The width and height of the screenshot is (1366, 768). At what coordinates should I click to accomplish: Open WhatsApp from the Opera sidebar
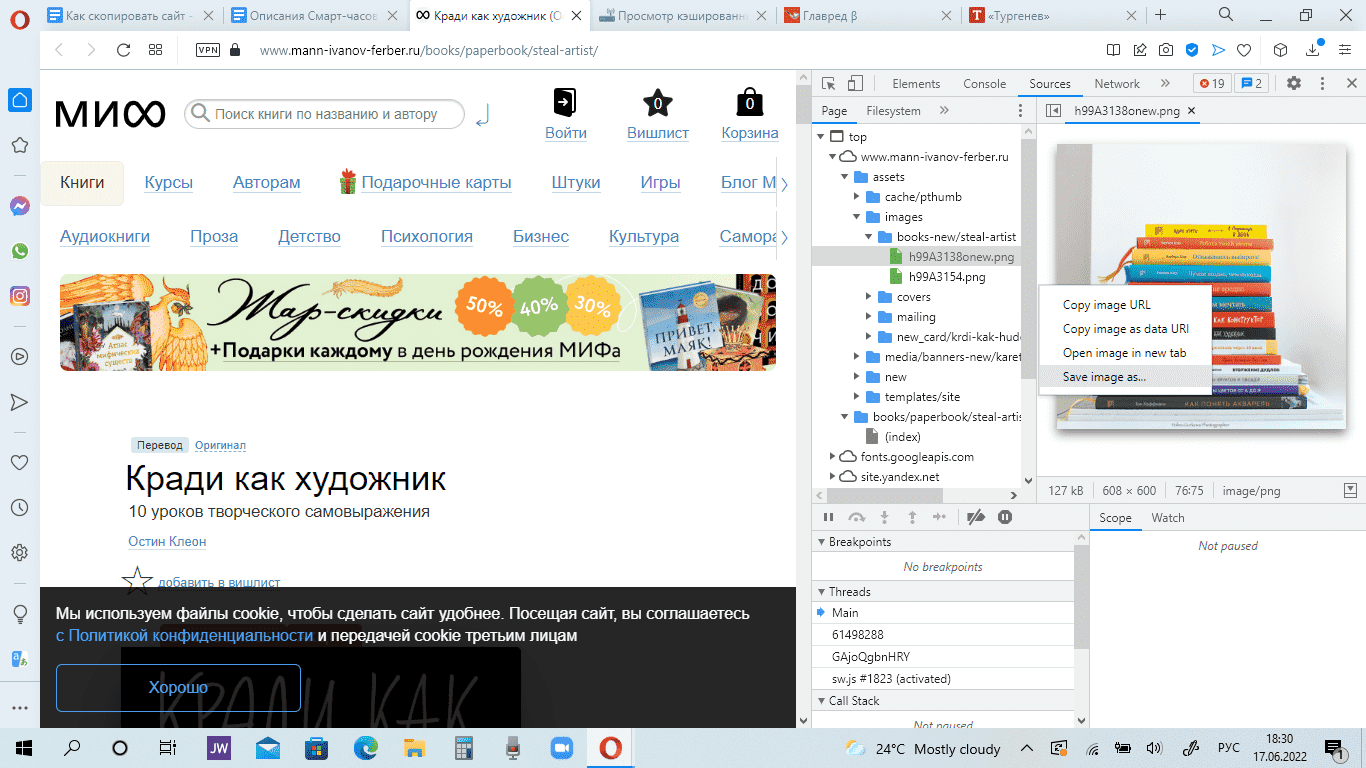(19, 251)
